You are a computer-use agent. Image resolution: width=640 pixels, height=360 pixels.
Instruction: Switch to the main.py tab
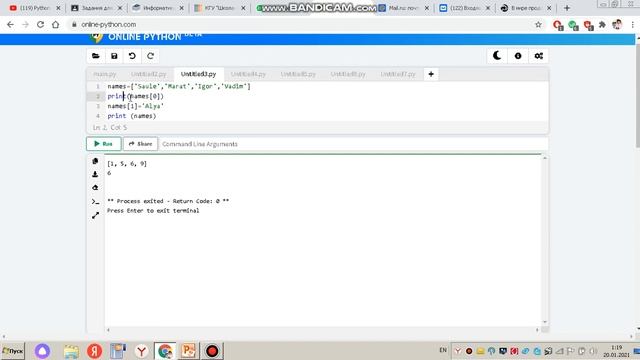click(x=105, y=74)
